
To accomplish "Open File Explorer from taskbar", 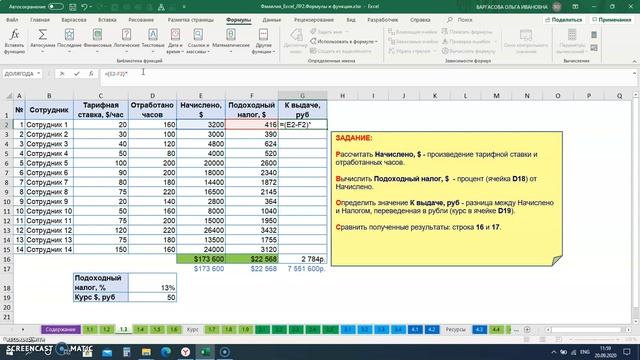I will (x=146, y=351).
